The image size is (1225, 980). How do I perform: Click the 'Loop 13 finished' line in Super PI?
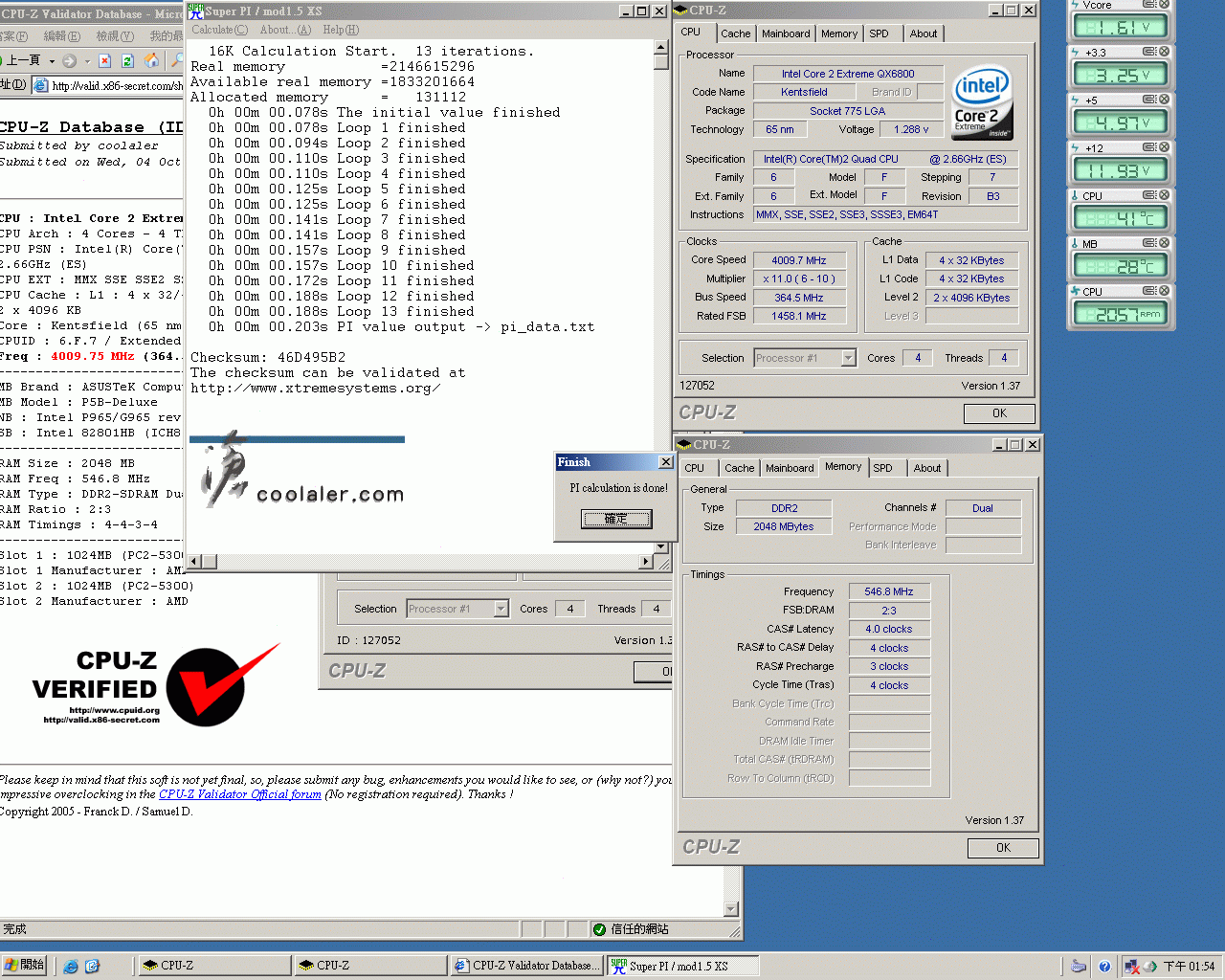click(342, 311)
